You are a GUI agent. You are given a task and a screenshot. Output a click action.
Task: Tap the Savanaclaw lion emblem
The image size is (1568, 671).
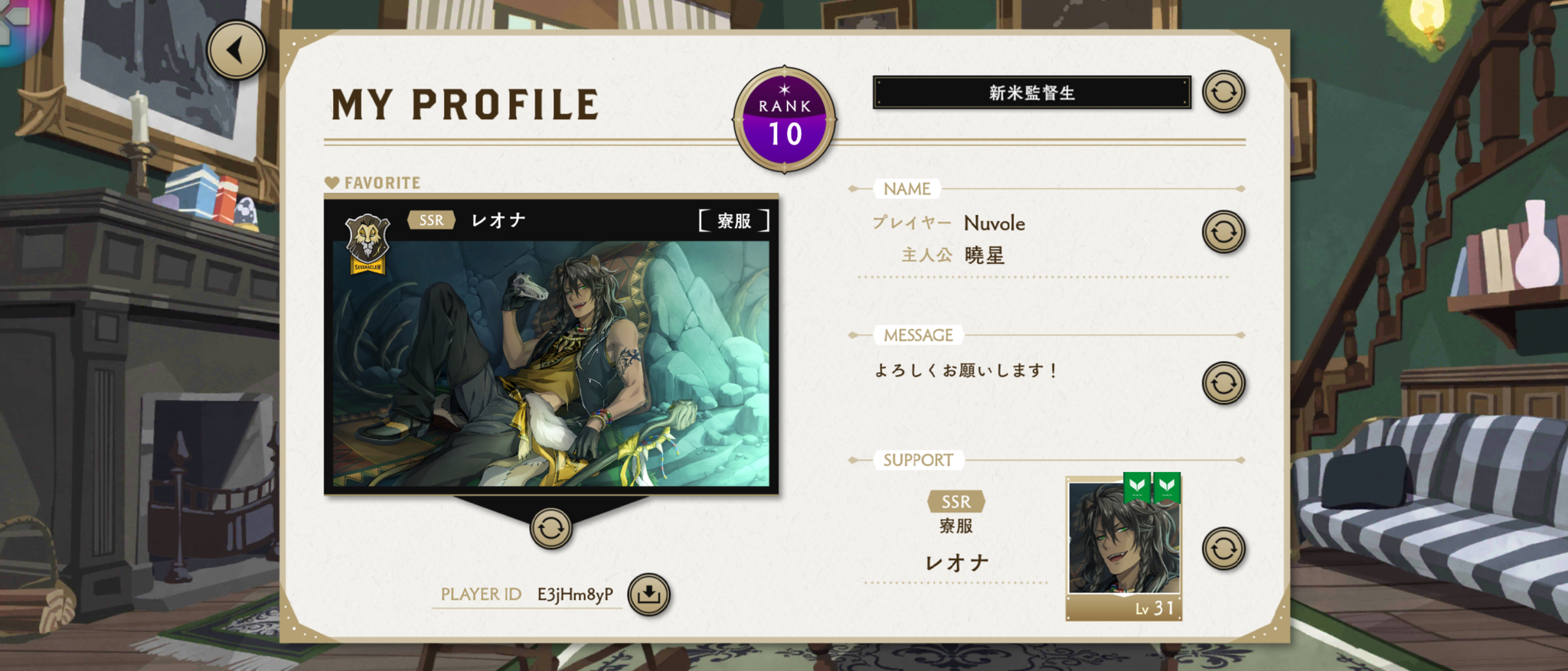[x=367, y=244]
